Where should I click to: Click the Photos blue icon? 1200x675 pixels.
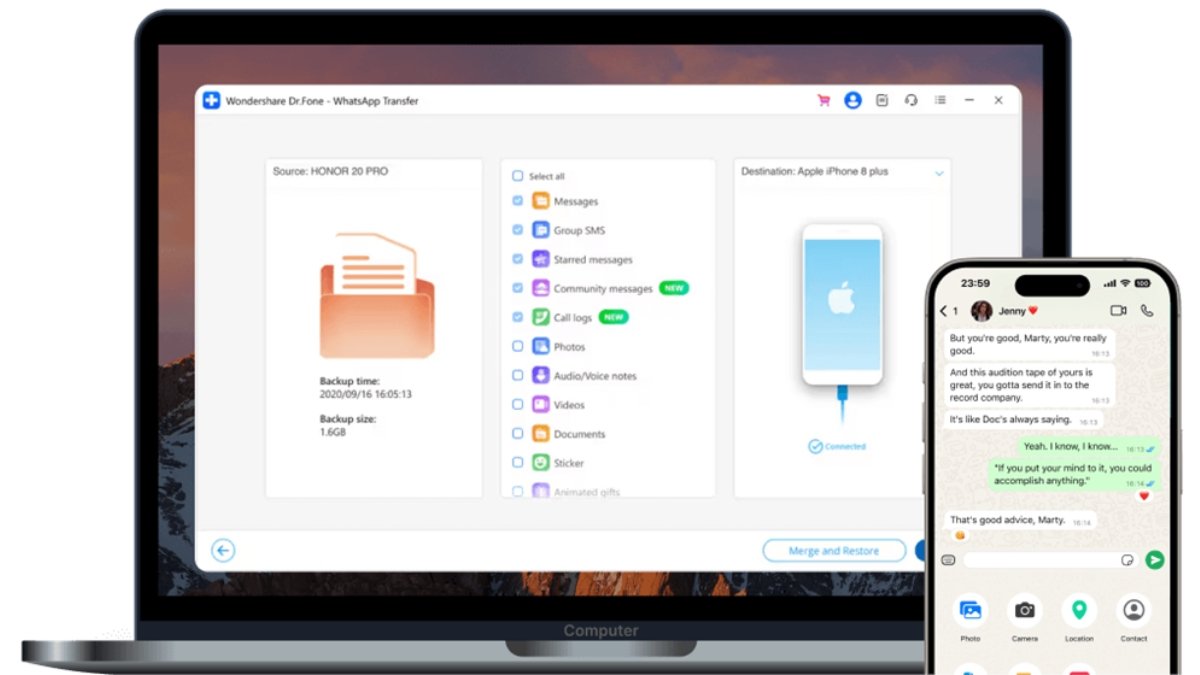(x=540, y=346)
